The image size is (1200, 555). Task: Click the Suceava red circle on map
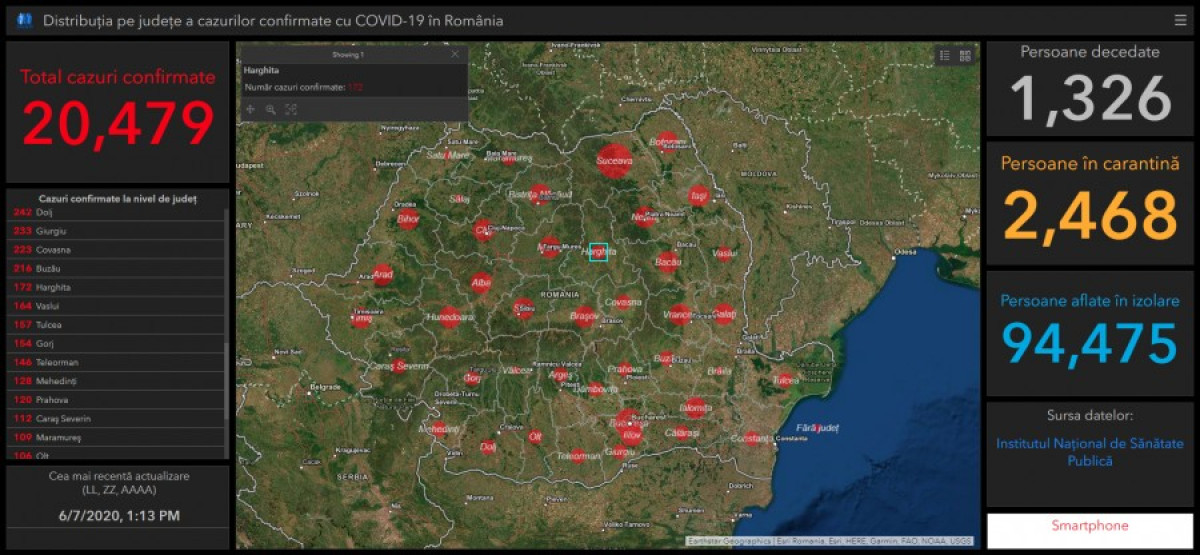[x=615, y=161]
